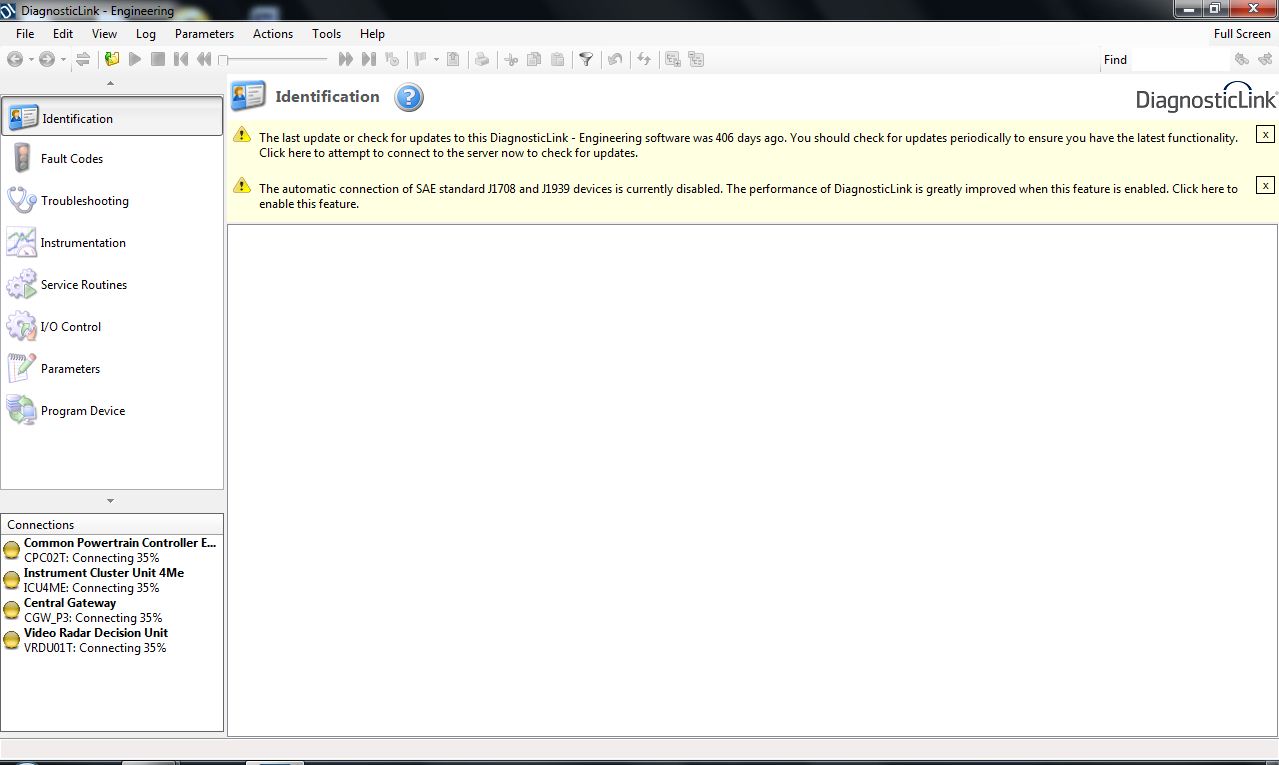Click the Full Screen button
Screen dimensions: 1279x765
click(1242, 34)
